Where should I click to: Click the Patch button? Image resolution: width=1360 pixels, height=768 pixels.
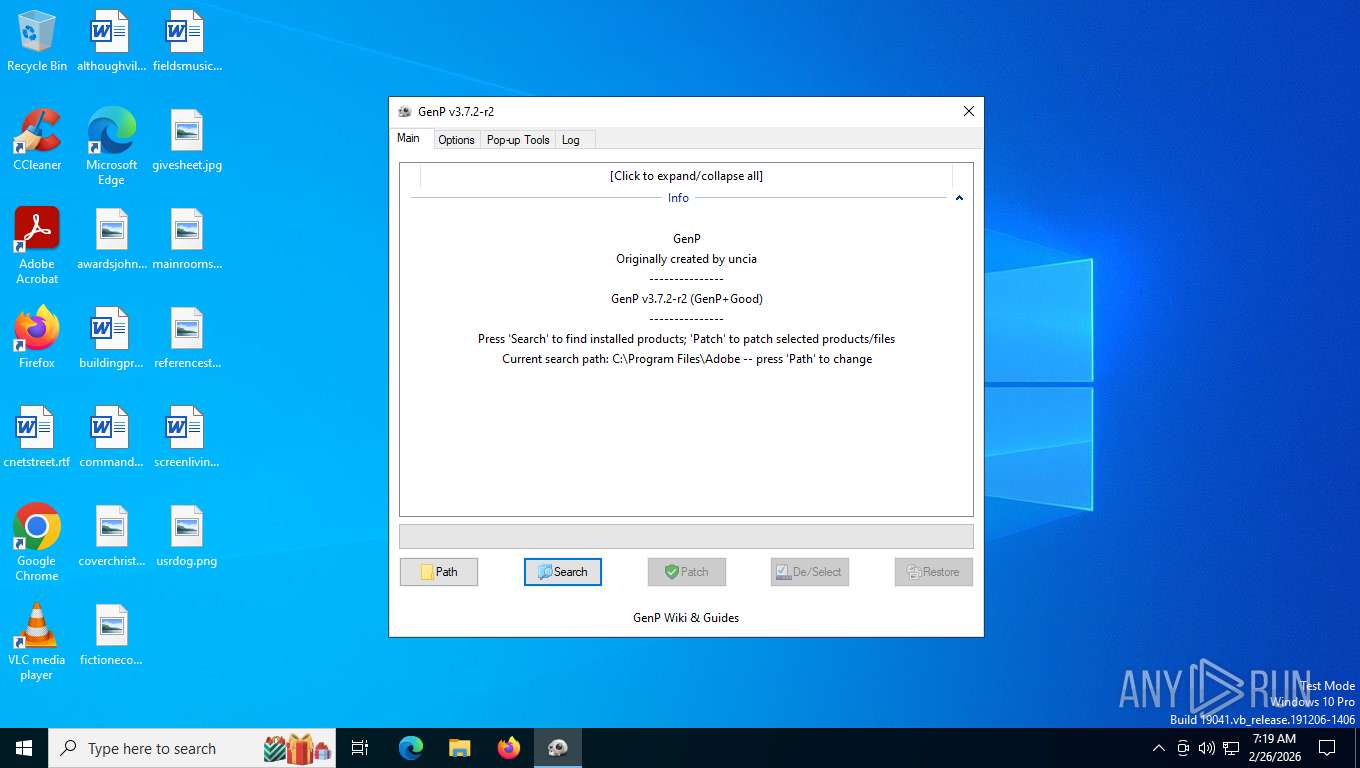click(687, 572)
